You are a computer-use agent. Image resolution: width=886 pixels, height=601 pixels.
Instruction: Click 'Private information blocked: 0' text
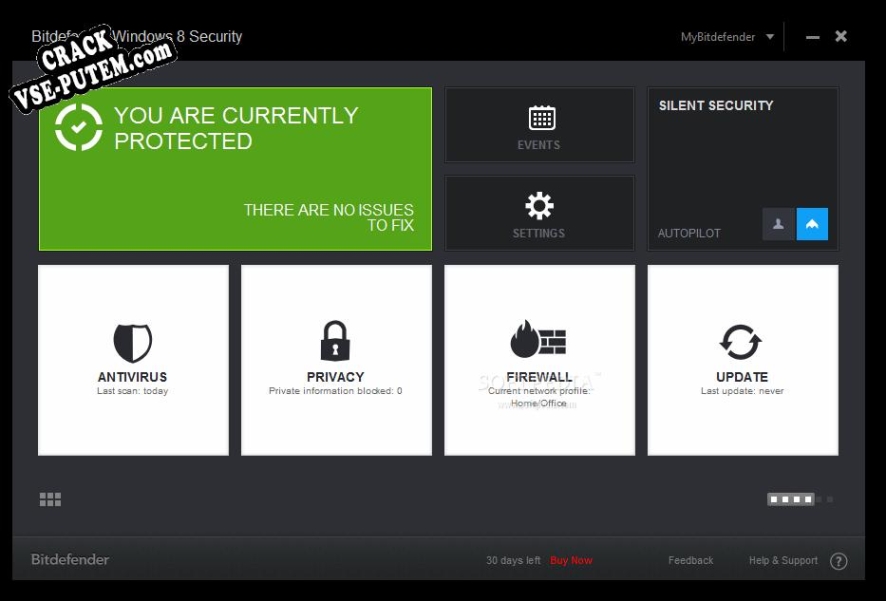[x=336, y=391]
